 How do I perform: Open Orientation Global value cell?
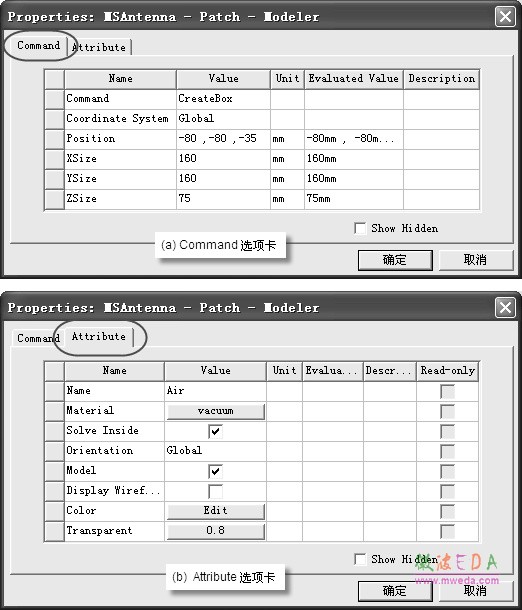click(215, 451)
